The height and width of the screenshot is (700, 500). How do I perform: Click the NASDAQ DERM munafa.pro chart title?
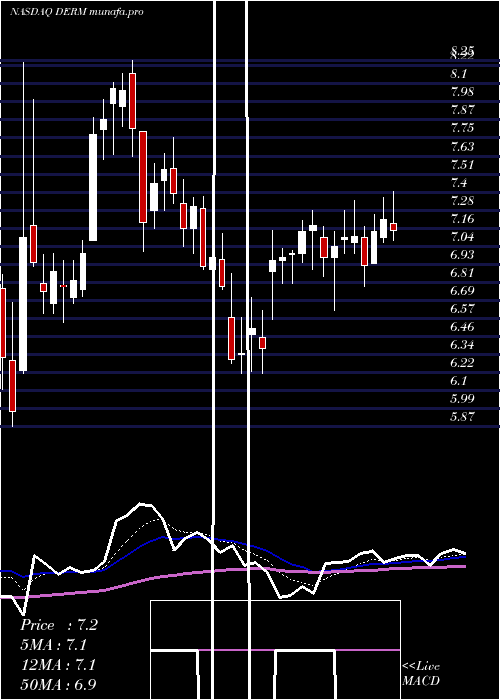click(77, 12)
